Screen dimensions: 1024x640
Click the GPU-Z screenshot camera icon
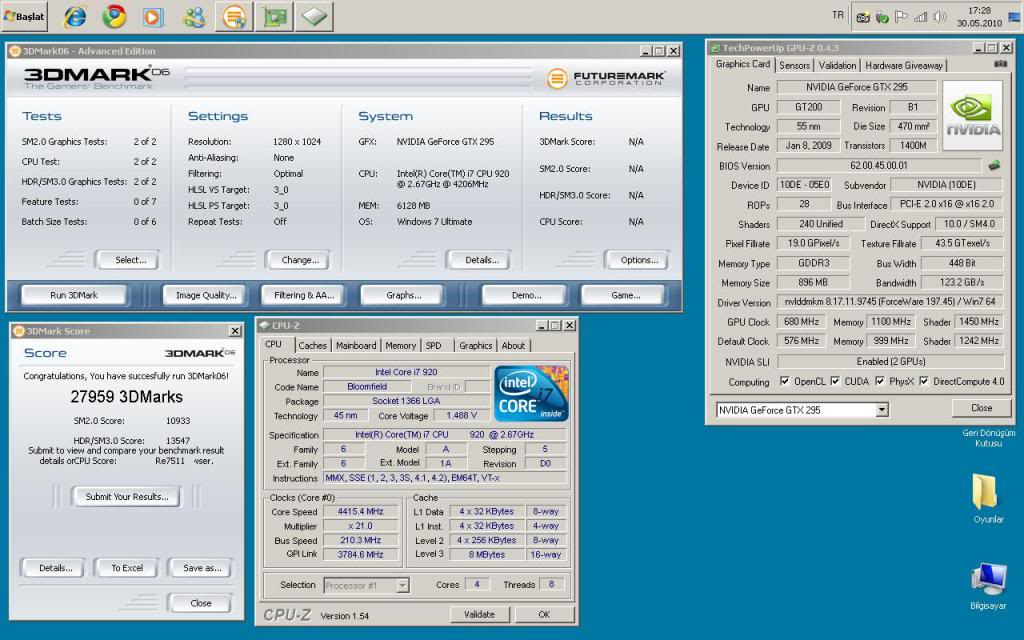999,65
